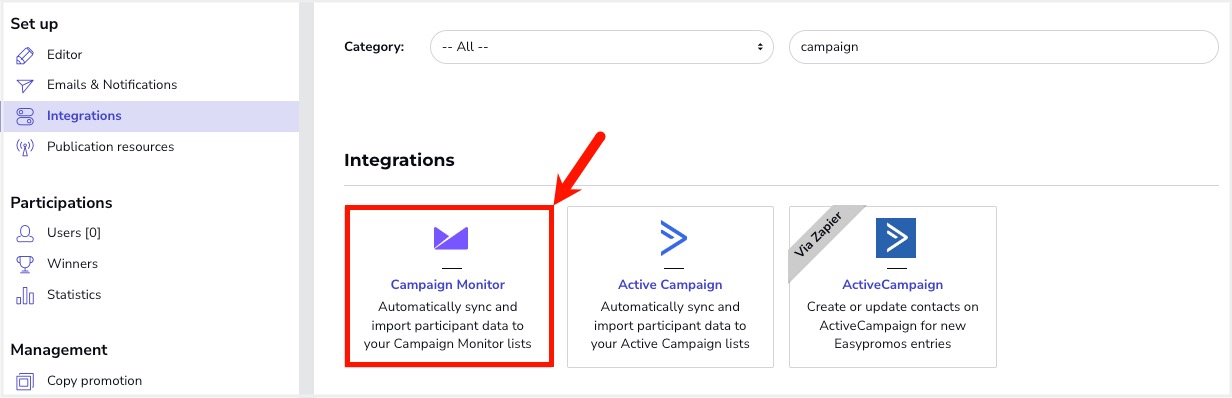This screenshot has width=1232, height=398.
Task: Click the Publication resources broadcast icon
Action: pyautogui.click(x=26, y=147)
